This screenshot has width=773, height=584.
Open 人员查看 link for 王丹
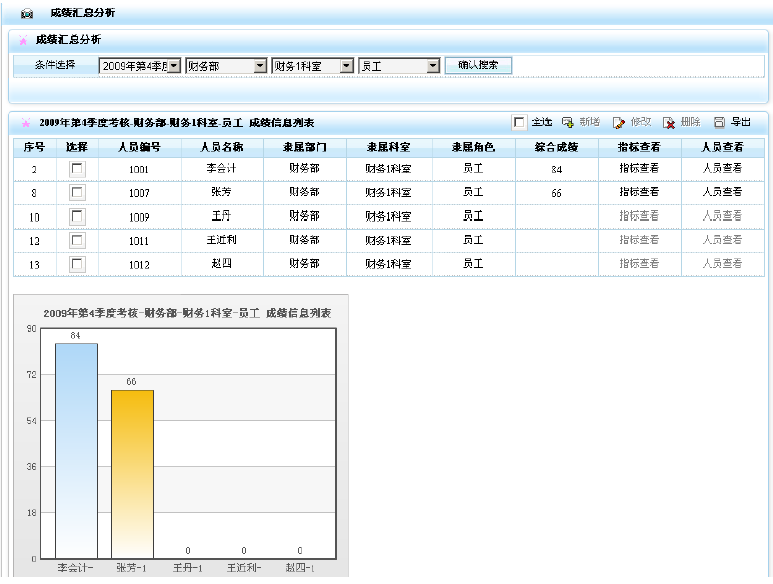[722, 216]
